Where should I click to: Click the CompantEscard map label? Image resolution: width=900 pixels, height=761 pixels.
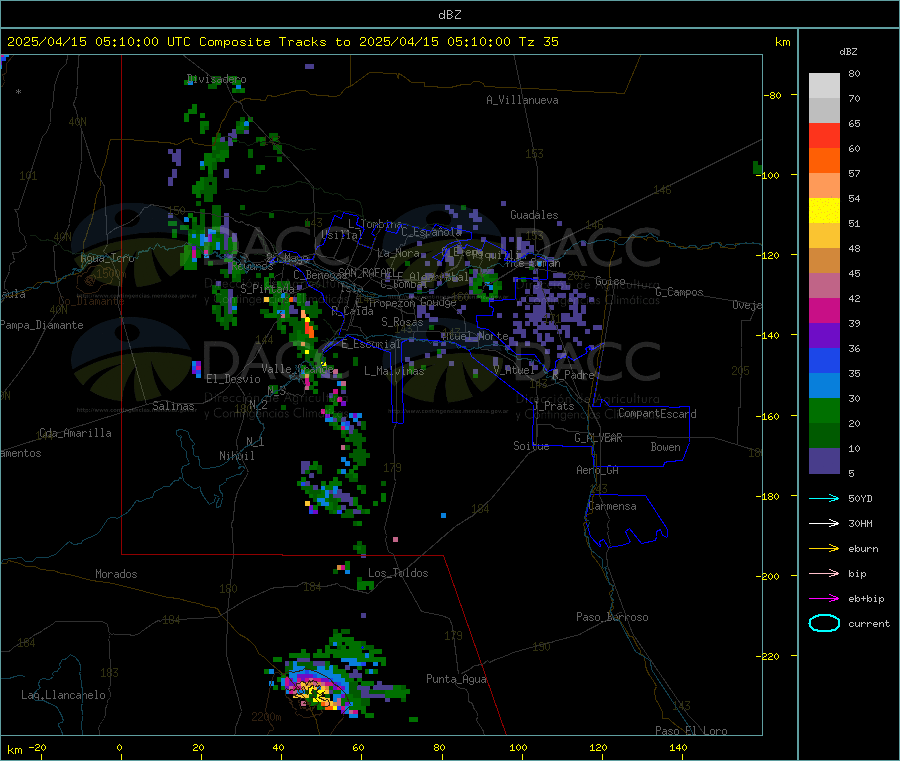tap(657, 413)
